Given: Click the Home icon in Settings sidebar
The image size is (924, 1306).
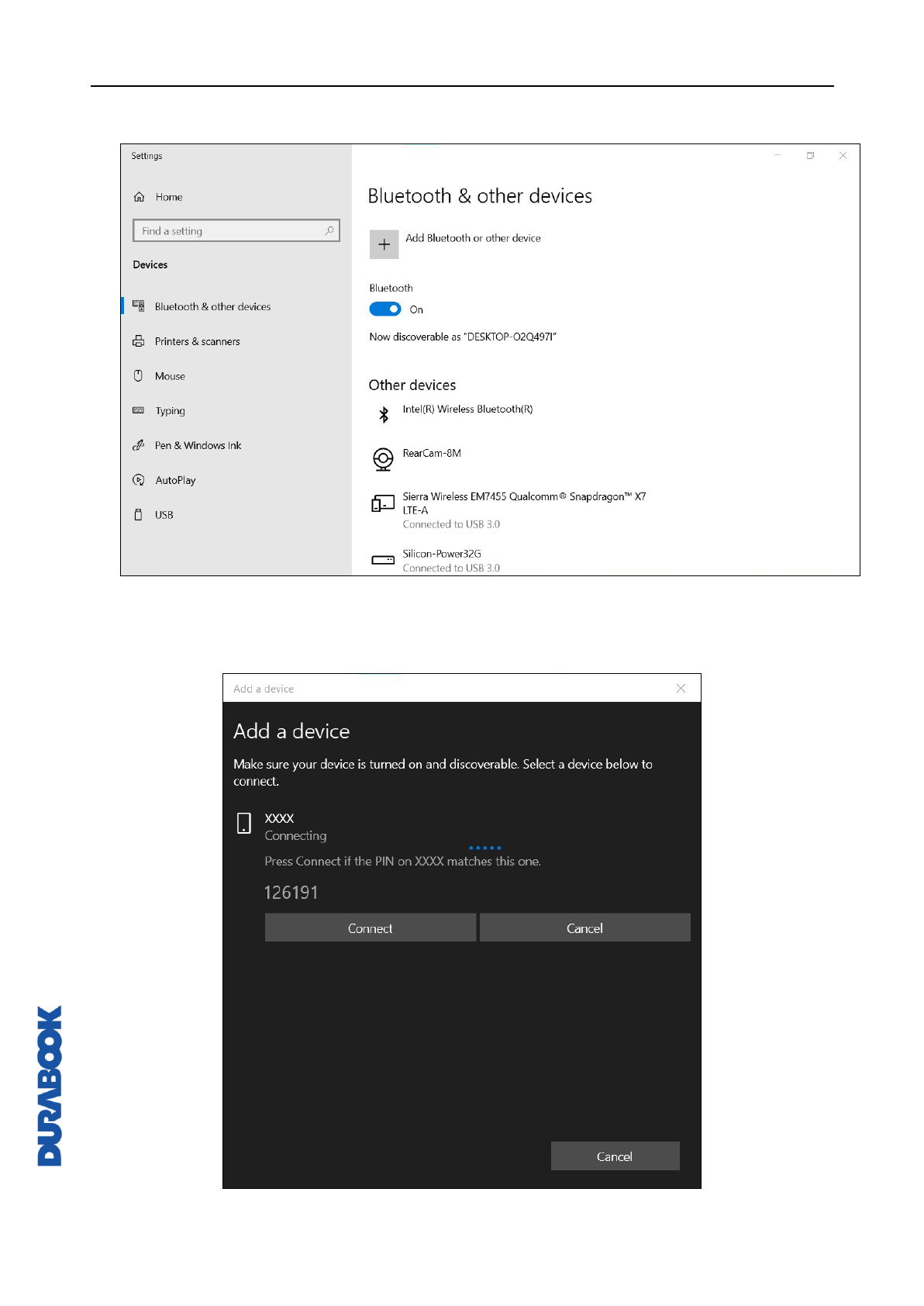Looking at the screenshot, I should point(140,197).
